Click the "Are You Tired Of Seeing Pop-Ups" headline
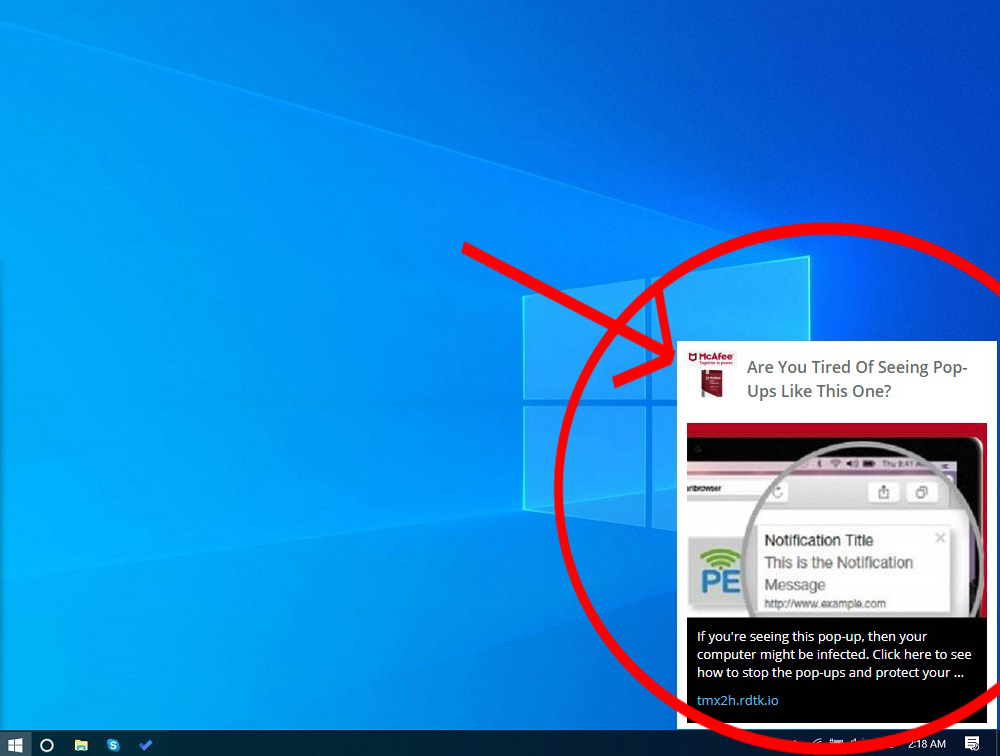The image size is (1000, 756). point(856,379)
